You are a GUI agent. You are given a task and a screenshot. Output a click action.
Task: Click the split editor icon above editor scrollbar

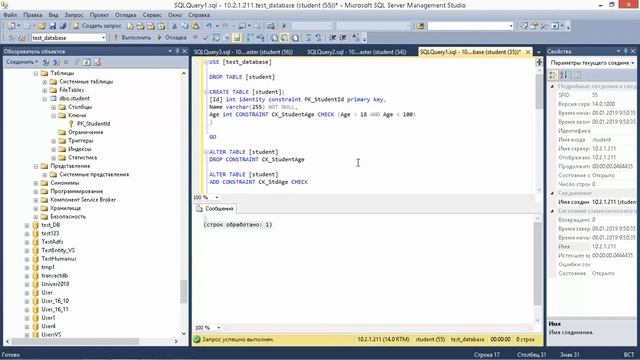tap(539, 62)
